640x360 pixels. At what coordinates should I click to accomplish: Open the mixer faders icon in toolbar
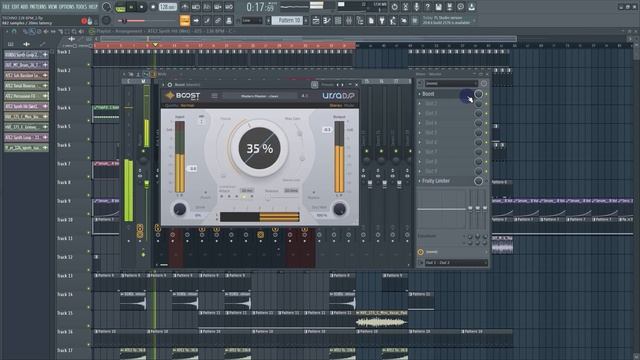pos(349,20)
